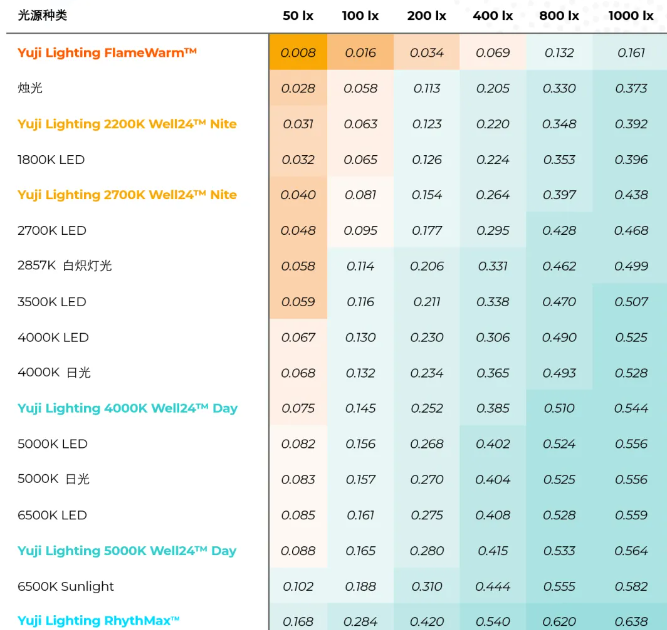This screenshot has width=667, height=630.
Task: Click Yuji Lighting 5000K Well24™ Day label
Action: pos(127,551)
